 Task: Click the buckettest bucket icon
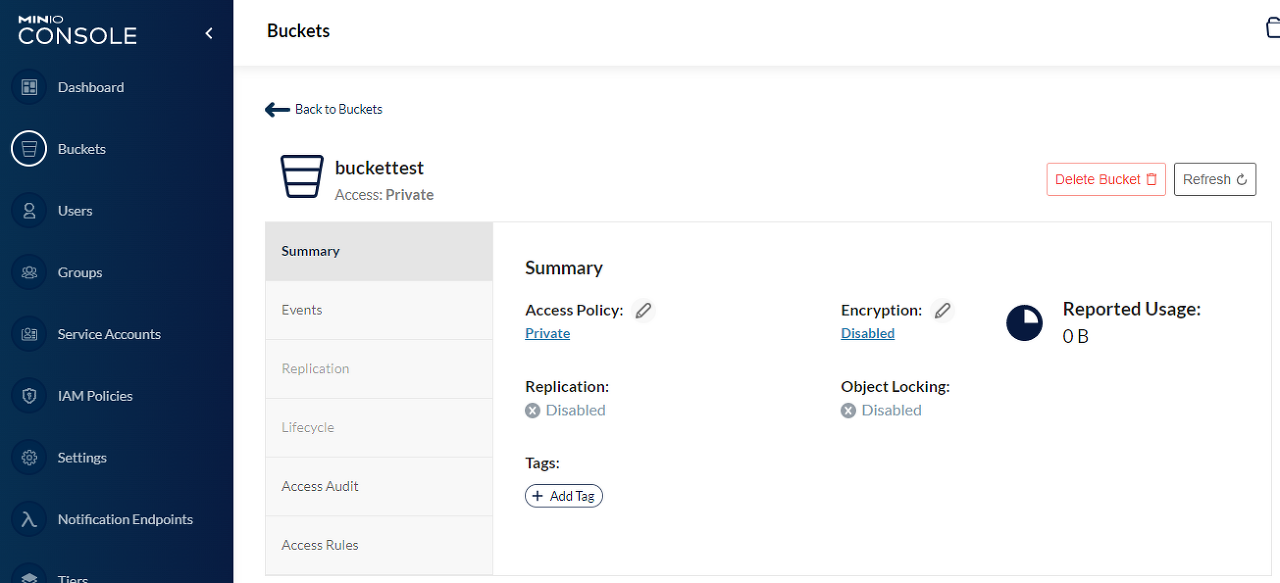[302, 177]
